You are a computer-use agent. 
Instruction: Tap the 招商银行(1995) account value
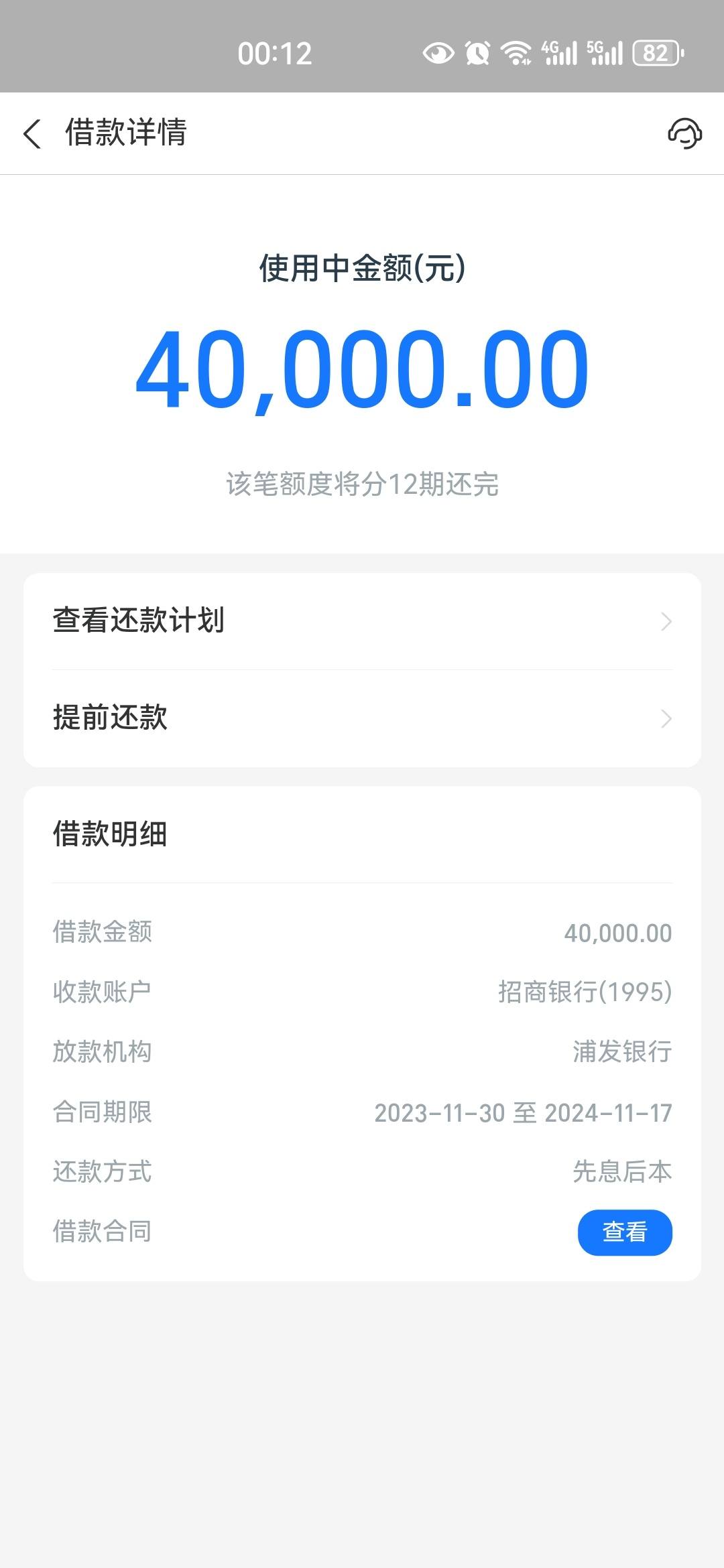tap(585, 992)
